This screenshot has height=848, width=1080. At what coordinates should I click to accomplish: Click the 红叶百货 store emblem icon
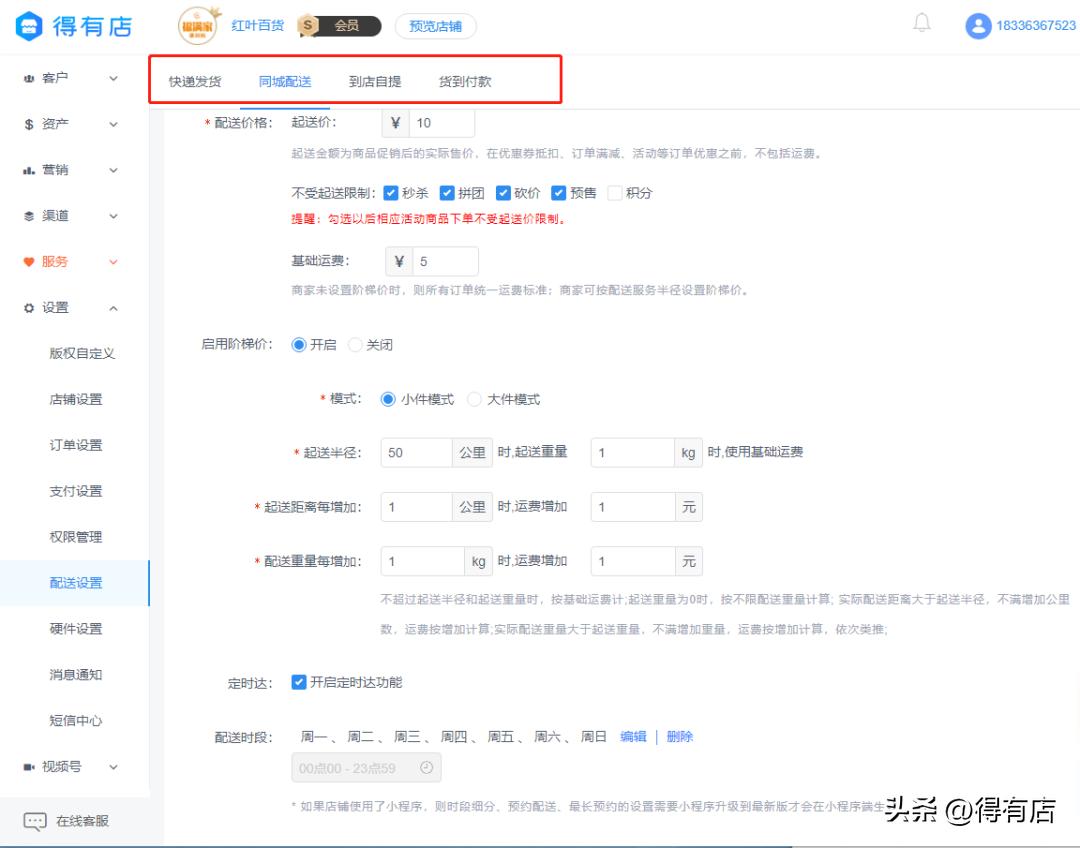click(196, 26)
